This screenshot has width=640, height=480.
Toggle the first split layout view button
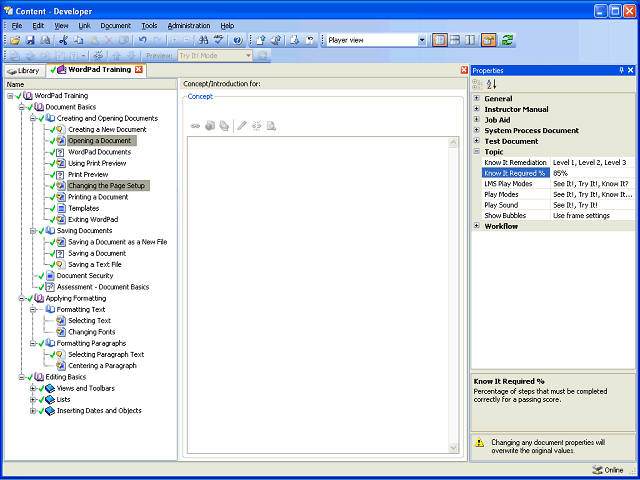tap(440, 40)
